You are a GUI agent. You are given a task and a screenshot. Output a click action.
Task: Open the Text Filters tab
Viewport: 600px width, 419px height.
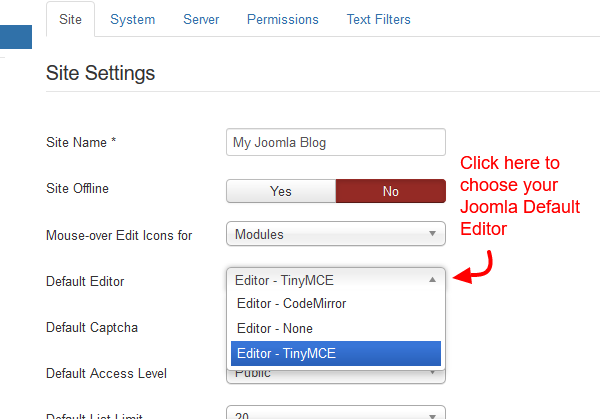tap(378, 20)
